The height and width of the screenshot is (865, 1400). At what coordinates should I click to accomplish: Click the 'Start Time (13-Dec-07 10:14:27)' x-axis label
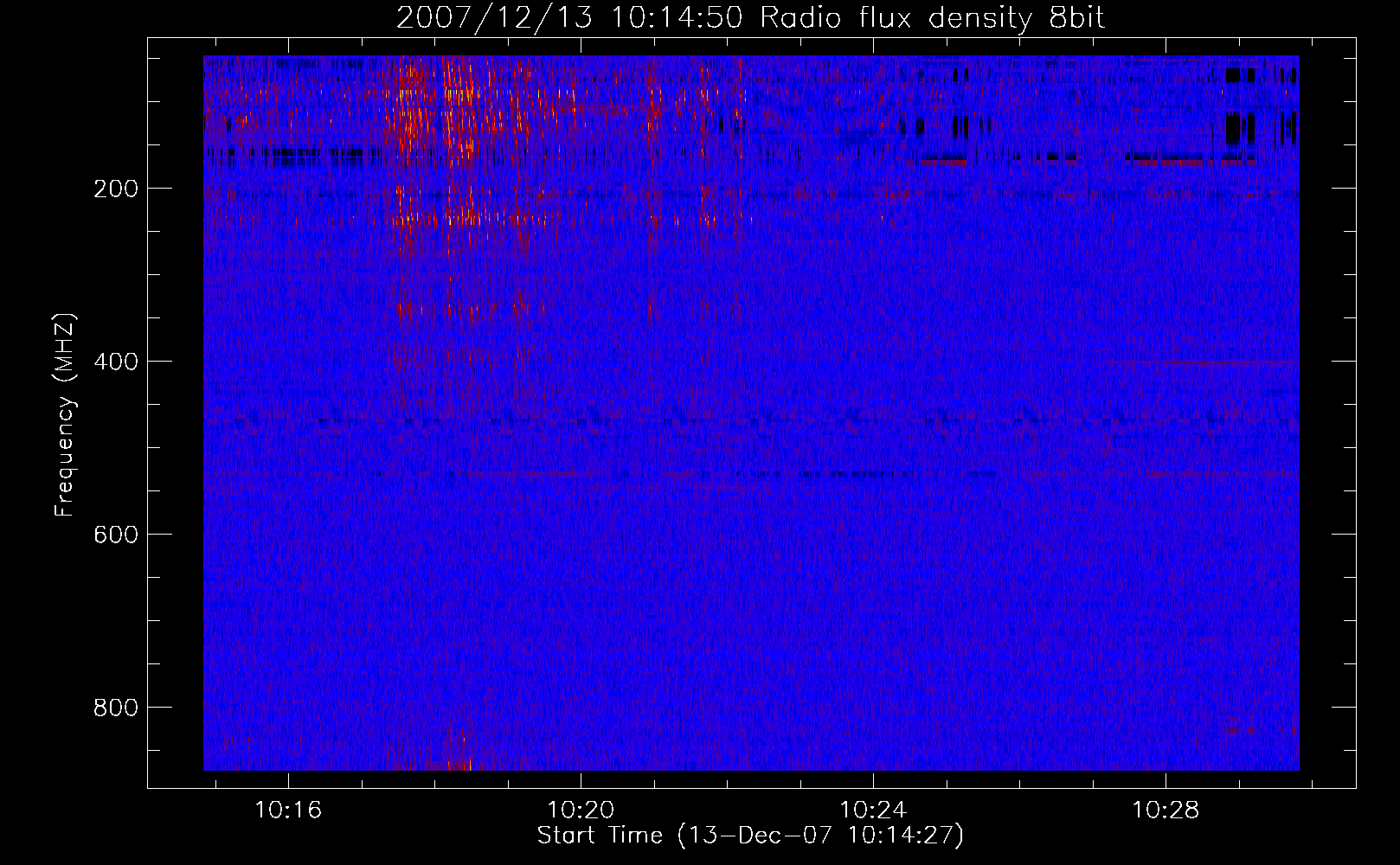coord(750,835)
